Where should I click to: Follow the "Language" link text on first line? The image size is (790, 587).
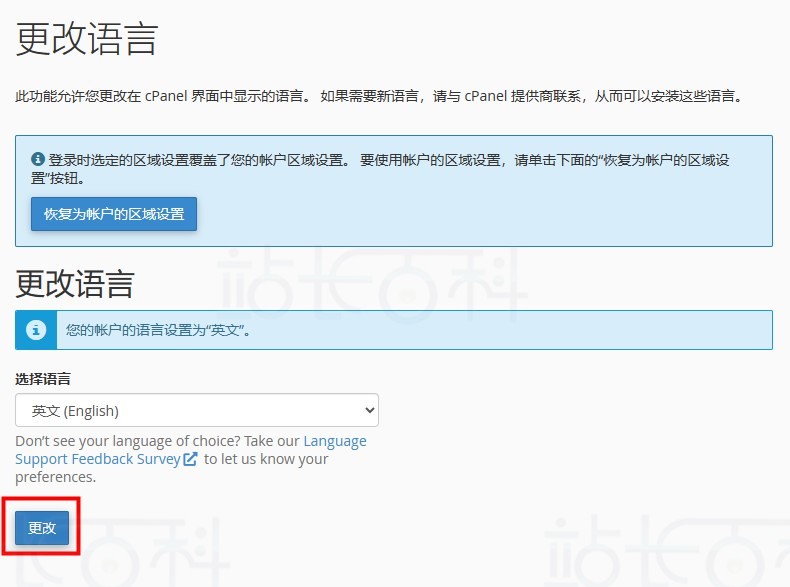[334, 441]
